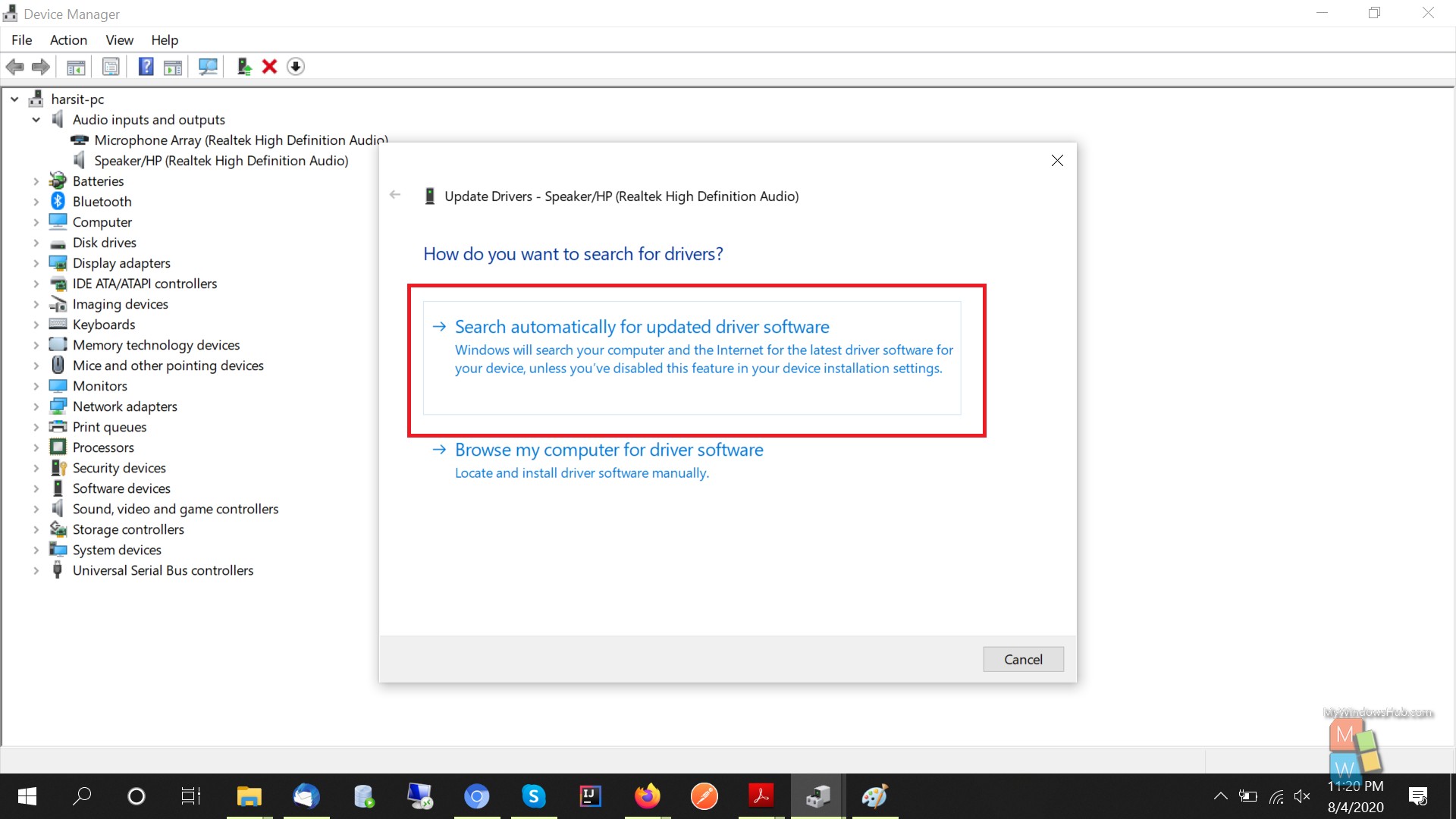
Task: Collapse Audio inputs and outputs category
Action: [36, 120]
